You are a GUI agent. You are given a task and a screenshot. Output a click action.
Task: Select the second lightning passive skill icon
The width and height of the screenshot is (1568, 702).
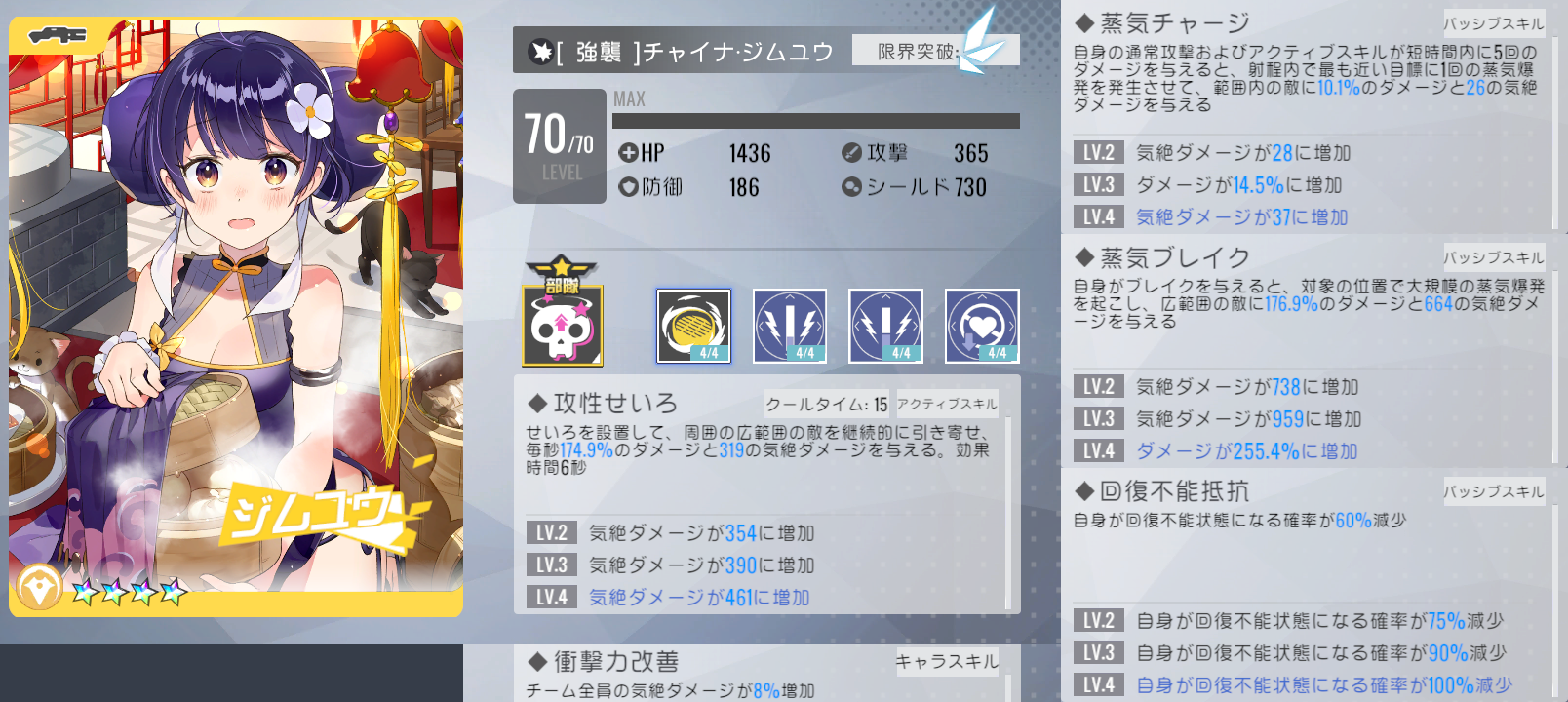click(x=885, y=326)
